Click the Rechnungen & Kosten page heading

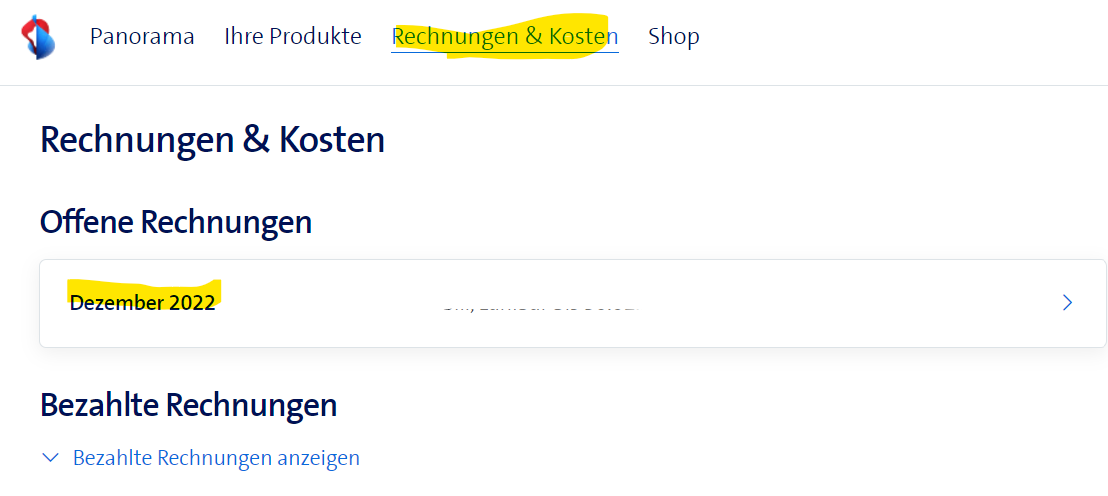tap(212, 140)
